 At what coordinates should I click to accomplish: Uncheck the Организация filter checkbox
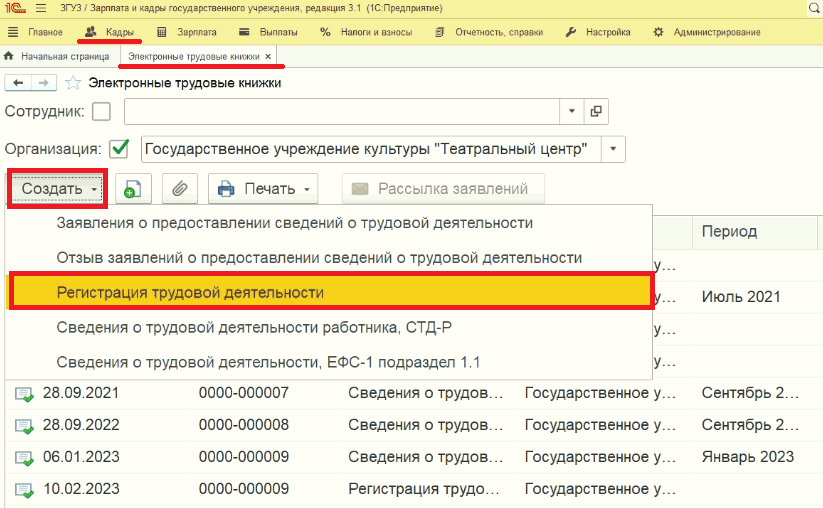point(119,149)
